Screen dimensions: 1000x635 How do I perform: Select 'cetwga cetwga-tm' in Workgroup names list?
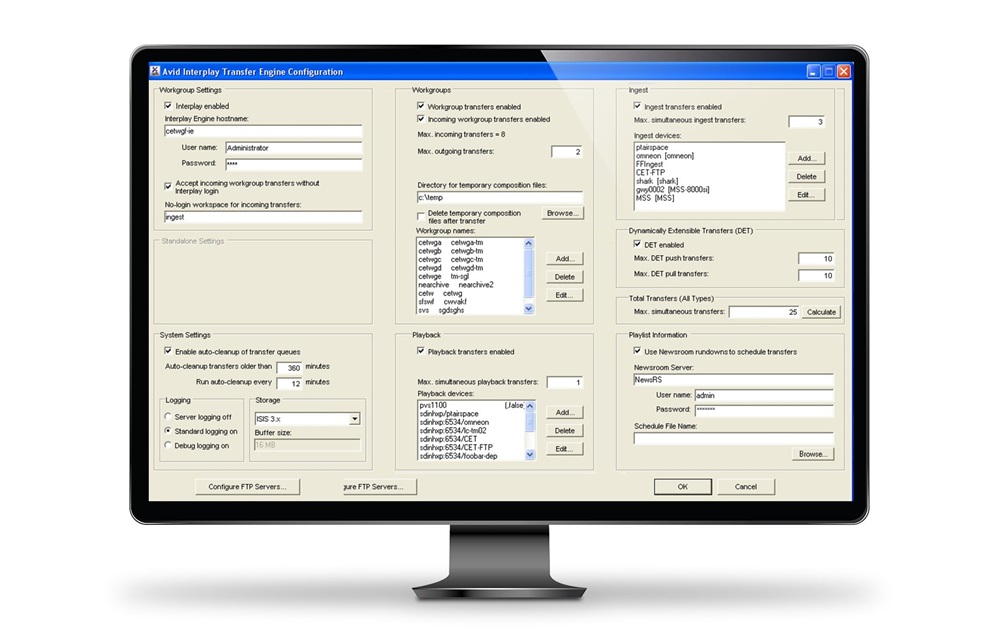(x=451, y=243)
